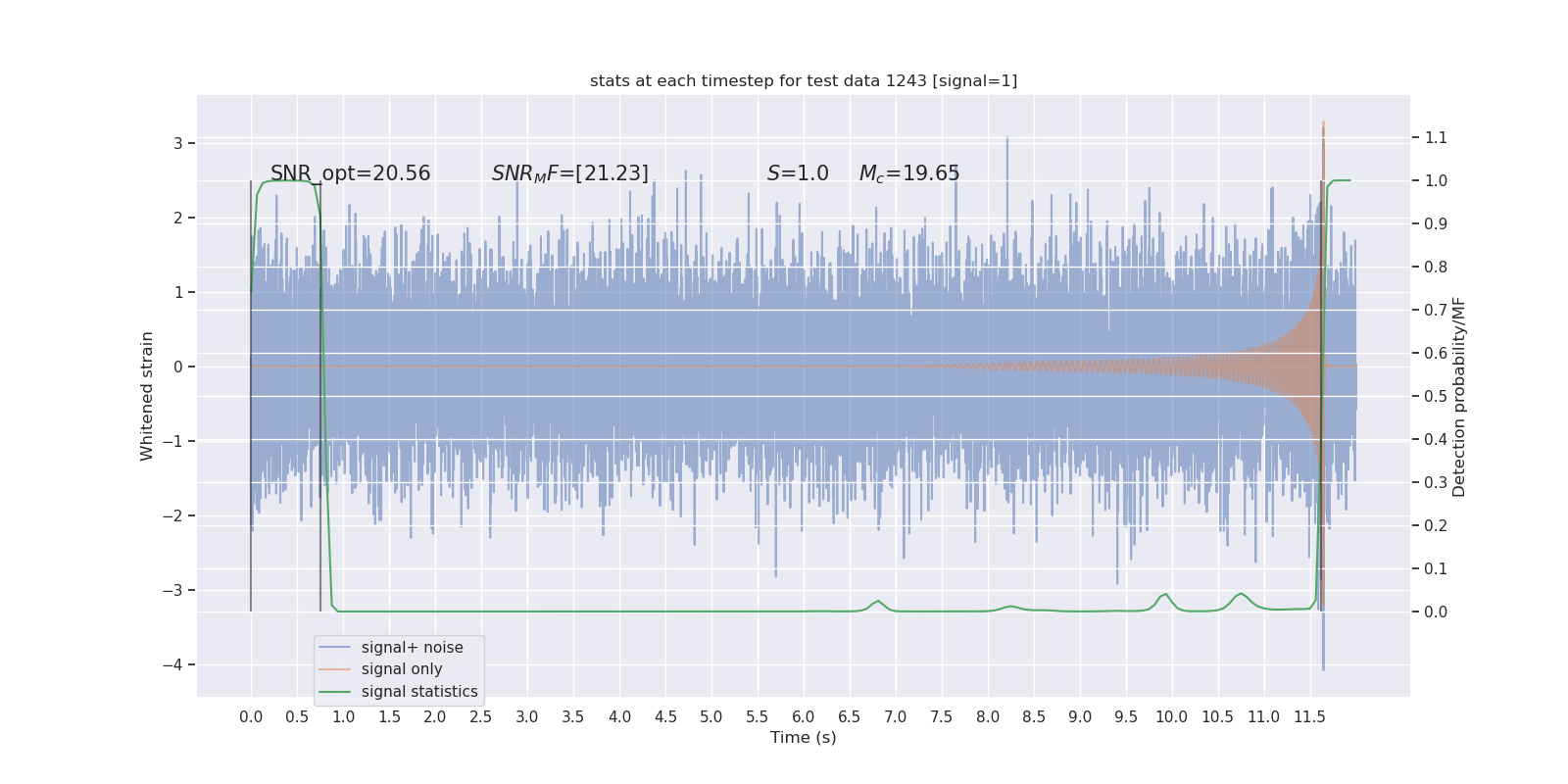The image size is (1568, 784).
Task: Click the 'Whitened strain' y-axis label
Action: (x=147, y=396)
